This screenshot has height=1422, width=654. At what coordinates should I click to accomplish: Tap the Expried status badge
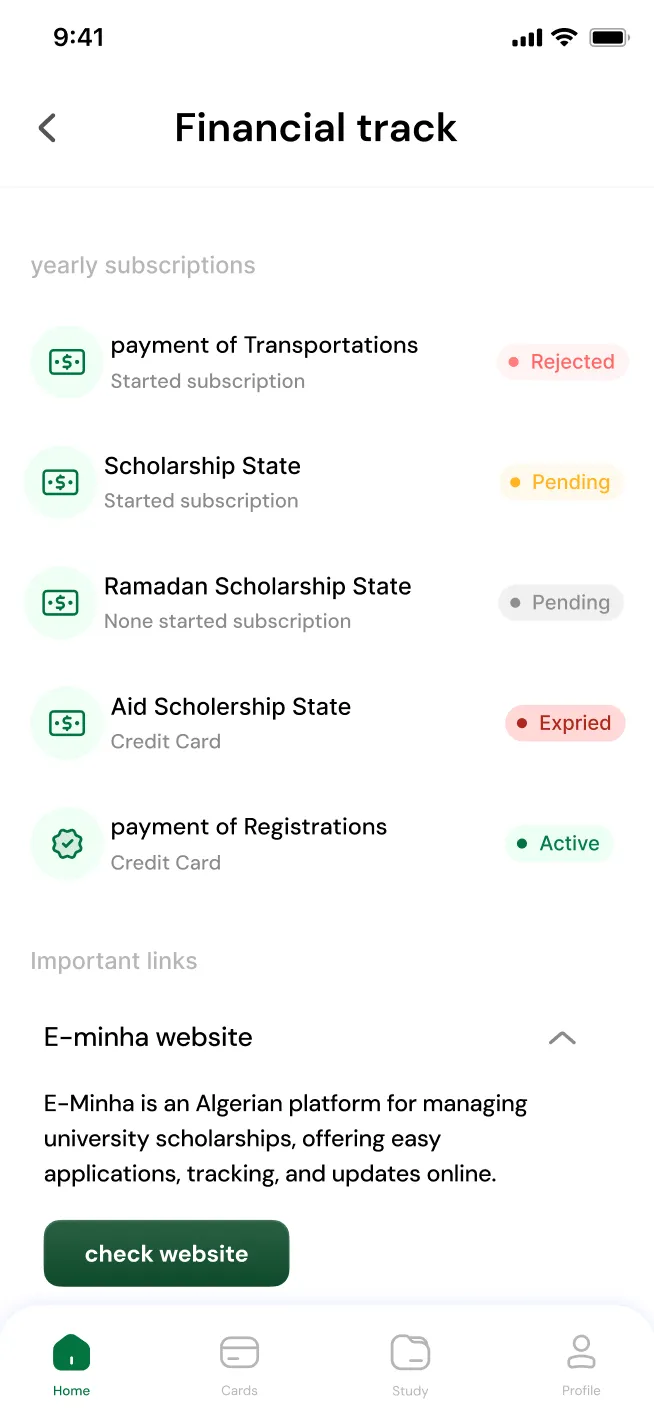(x=565, y=723)
